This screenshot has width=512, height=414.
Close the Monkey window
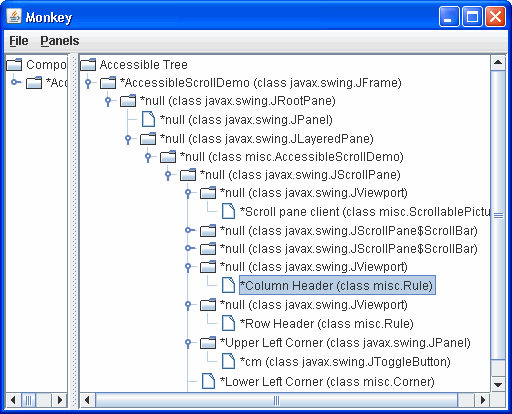point(495,17)
